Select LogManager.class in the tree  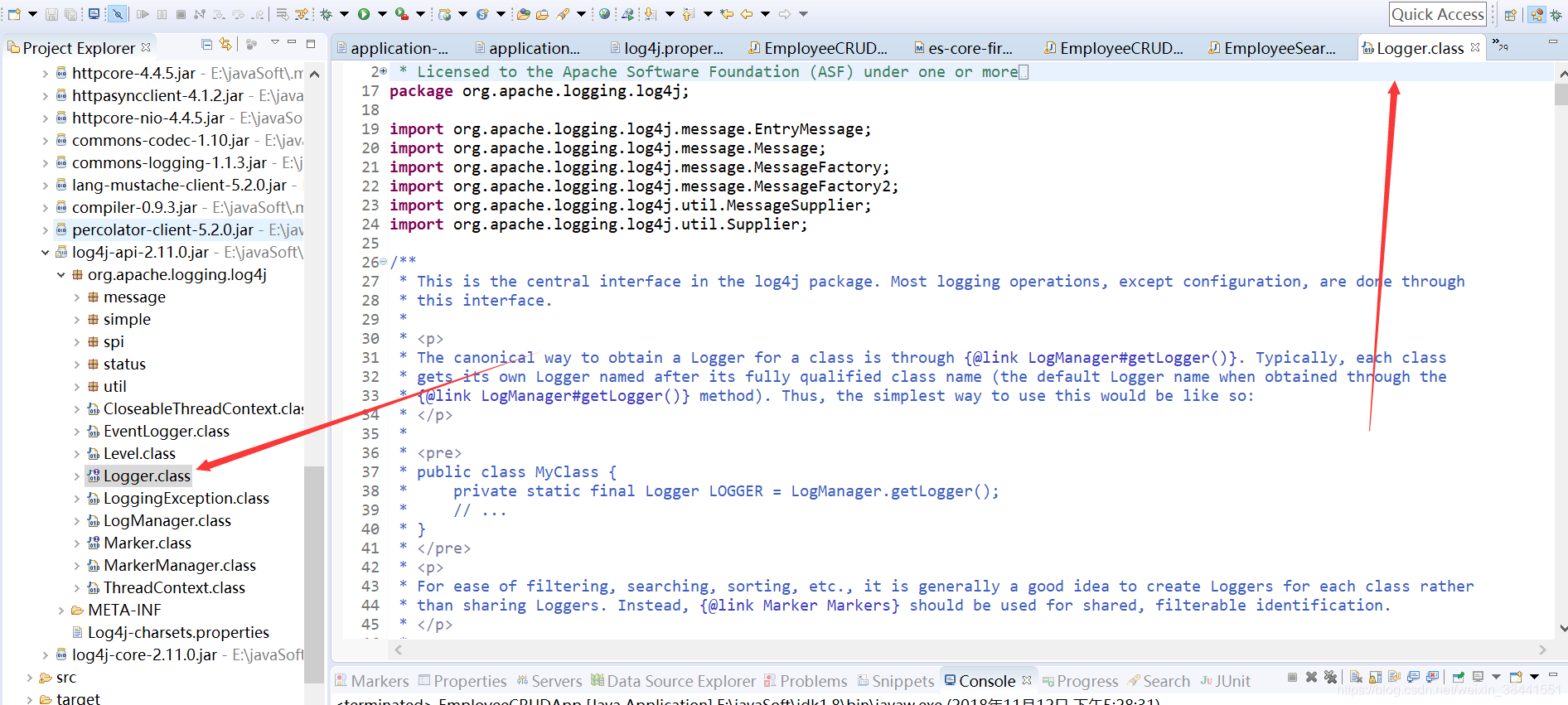pos(159,520)
